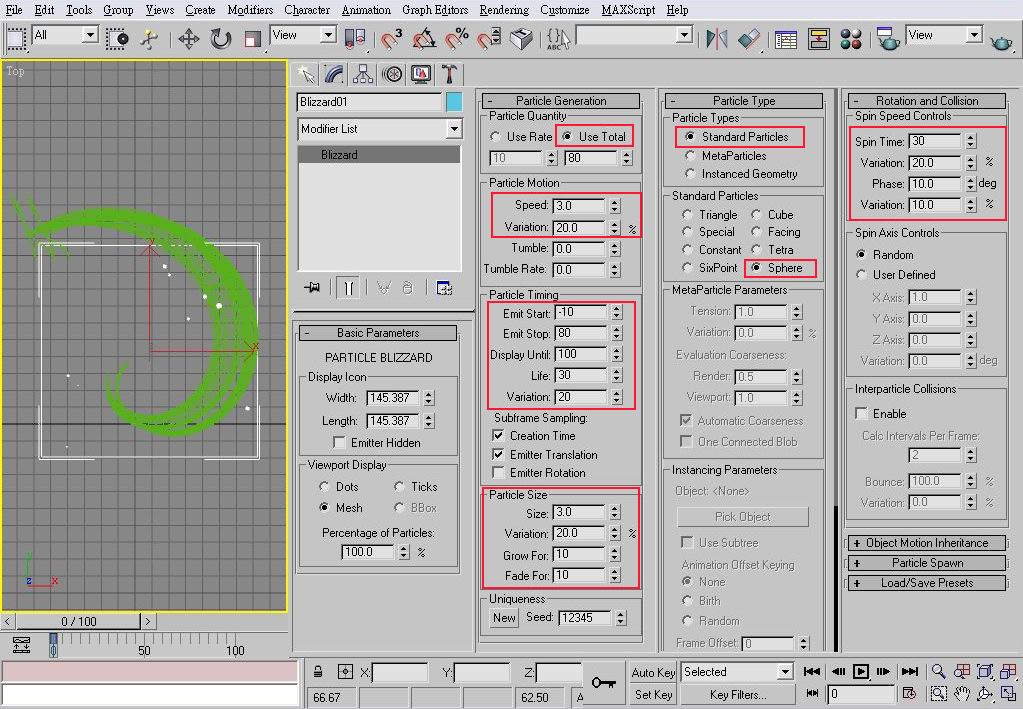Open the MAXScript menu

pos(628,10)
